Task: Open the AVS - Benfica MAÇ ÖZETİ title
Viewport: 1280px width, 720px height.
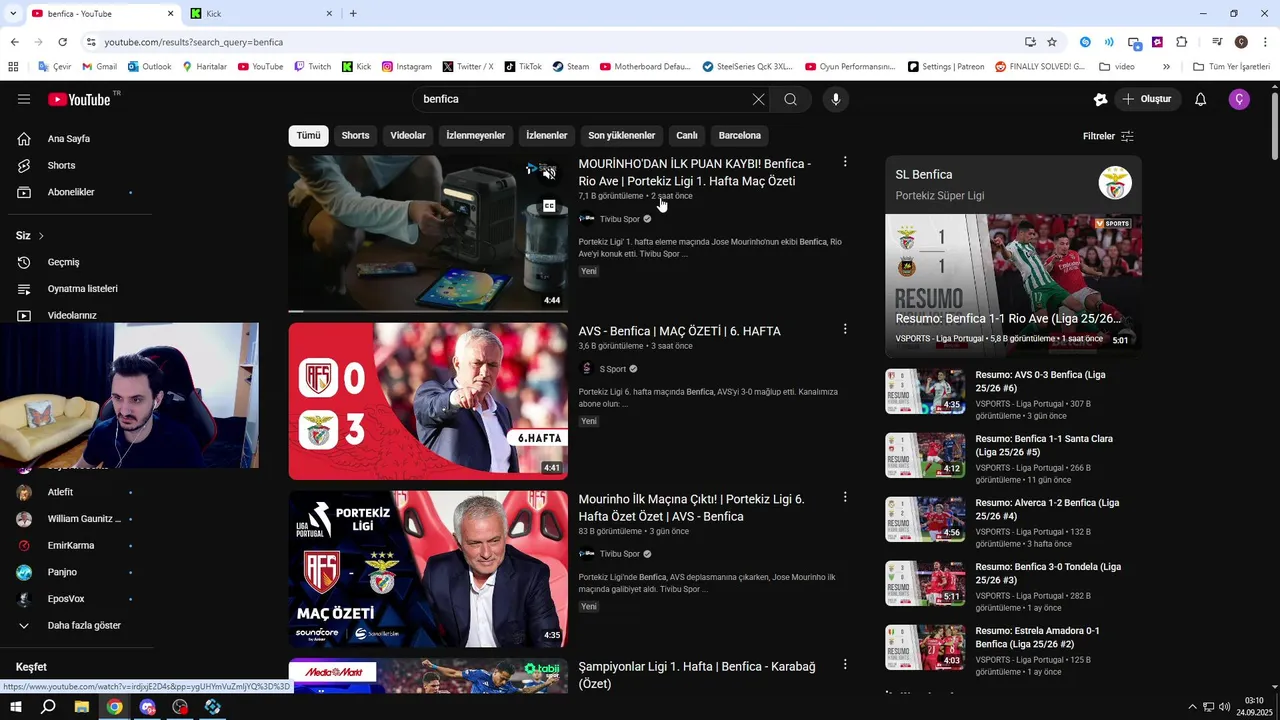Action: coord(679,331)
